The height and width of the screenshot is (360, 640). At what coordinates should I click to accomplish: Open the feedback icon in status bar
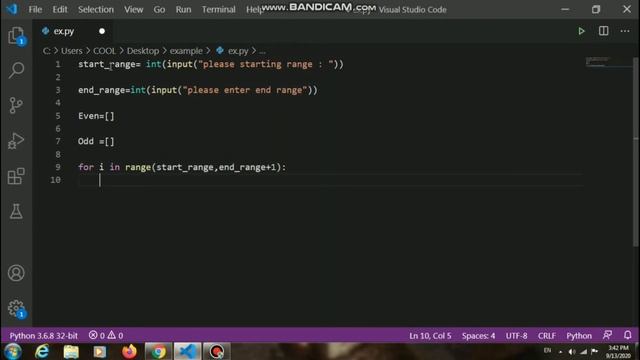[x=607, y=335]
